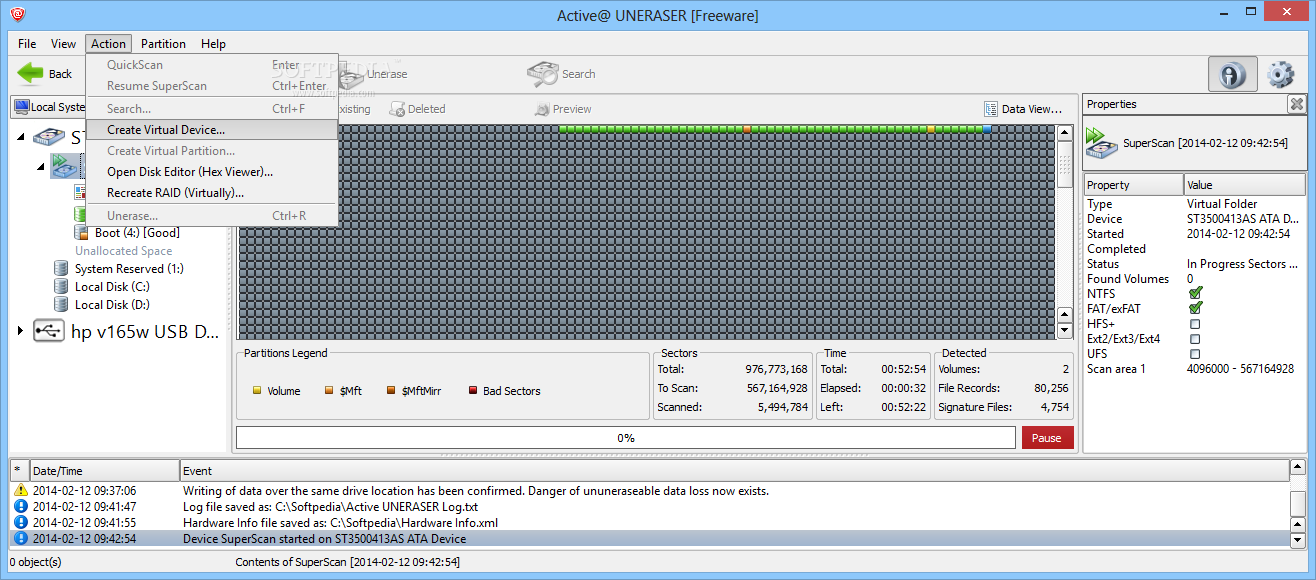Click the Property column header

pyautogui.click(x=1134, y=185)
